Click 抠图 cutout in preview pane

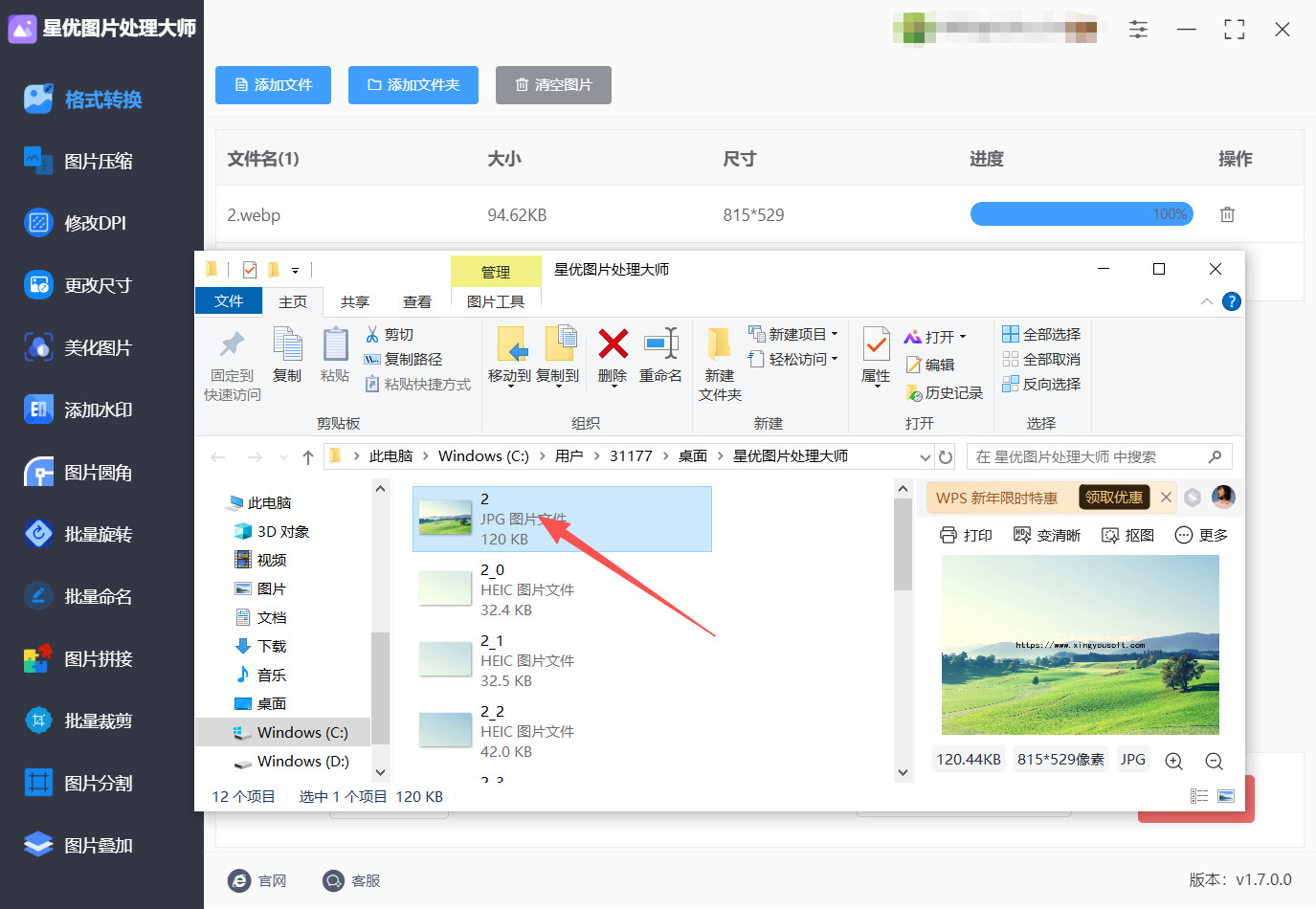1127,535
